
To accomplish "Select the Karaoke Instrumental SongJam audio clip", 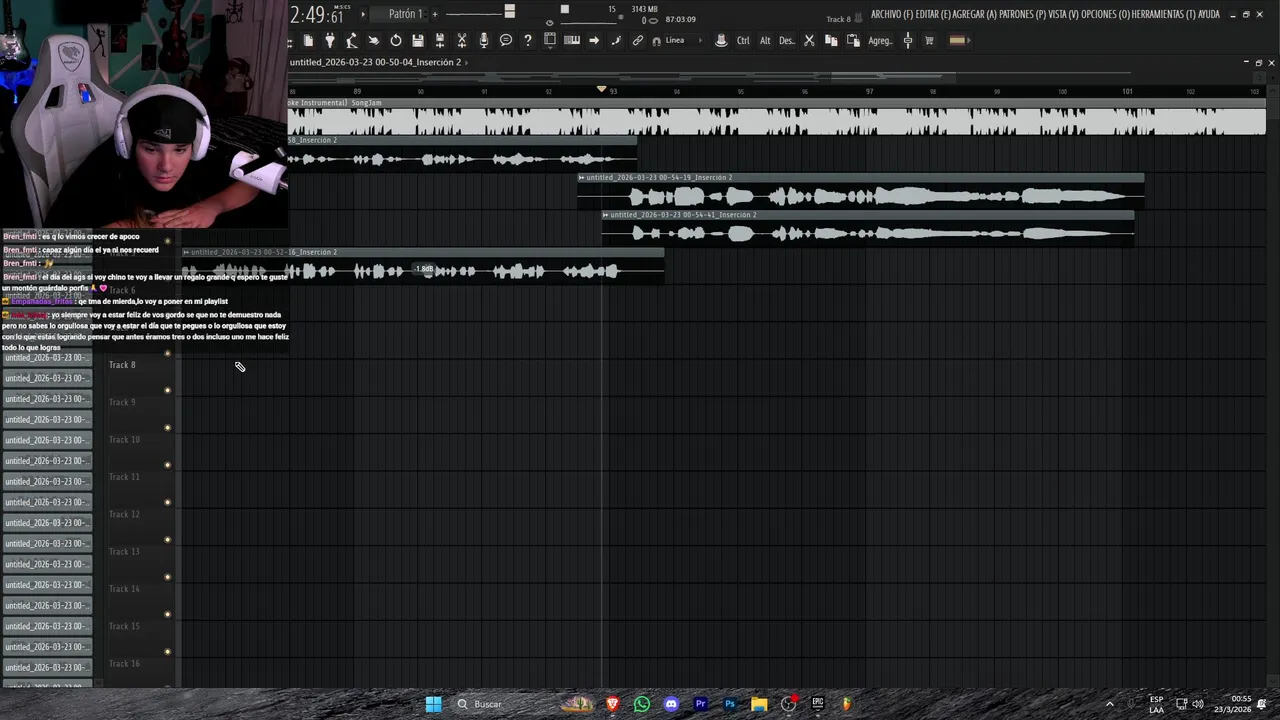I will pyautogui.click(x=776, y=117).
